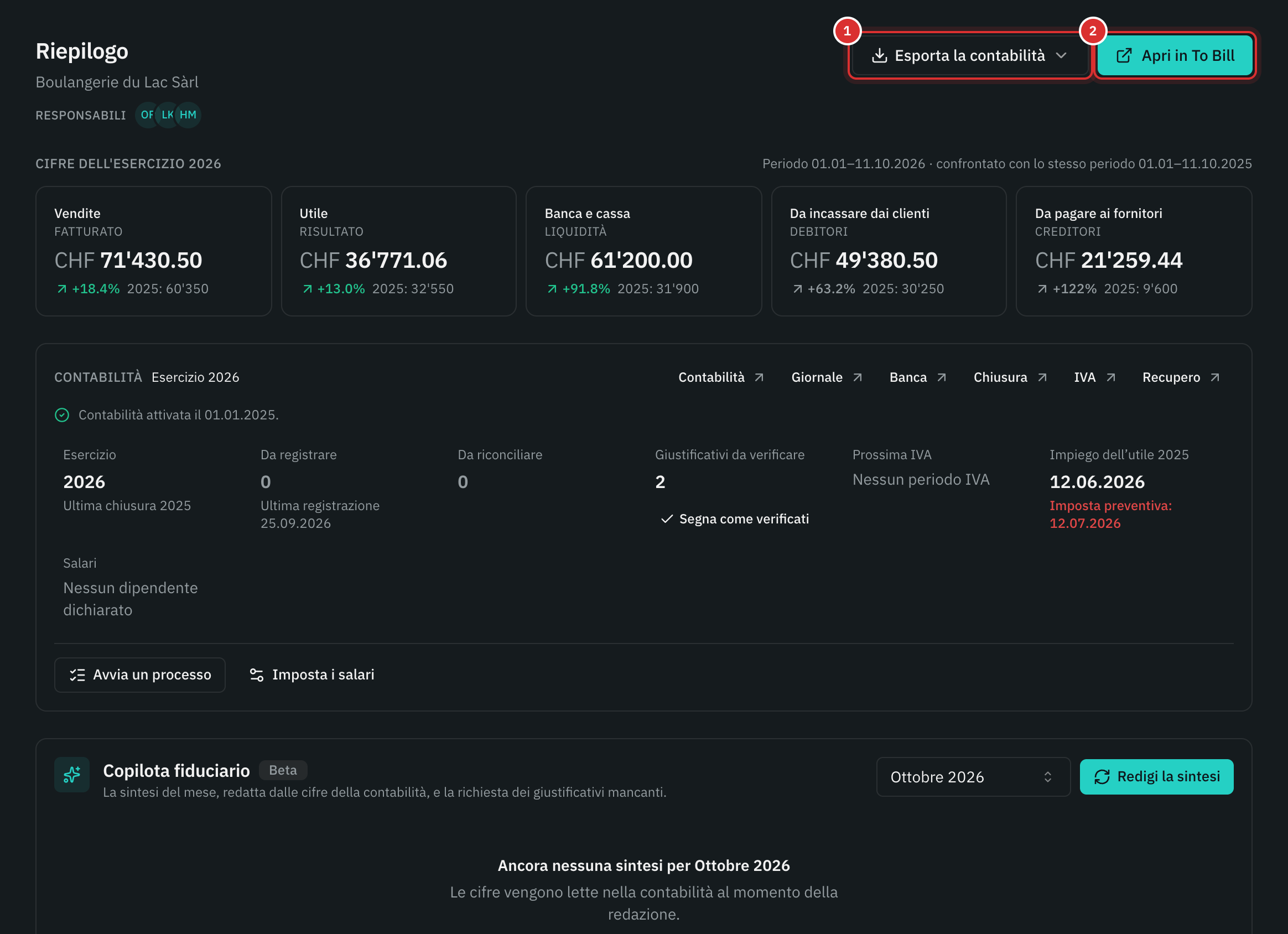Click the refresh icon in Redigi la sintesi
The width and height of the screenshot is (1288, 934).
(1102, 777)
